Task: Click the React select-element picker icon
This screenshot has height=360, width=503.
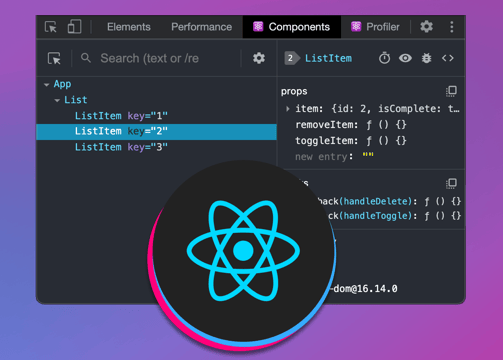Action: [54, 58]
